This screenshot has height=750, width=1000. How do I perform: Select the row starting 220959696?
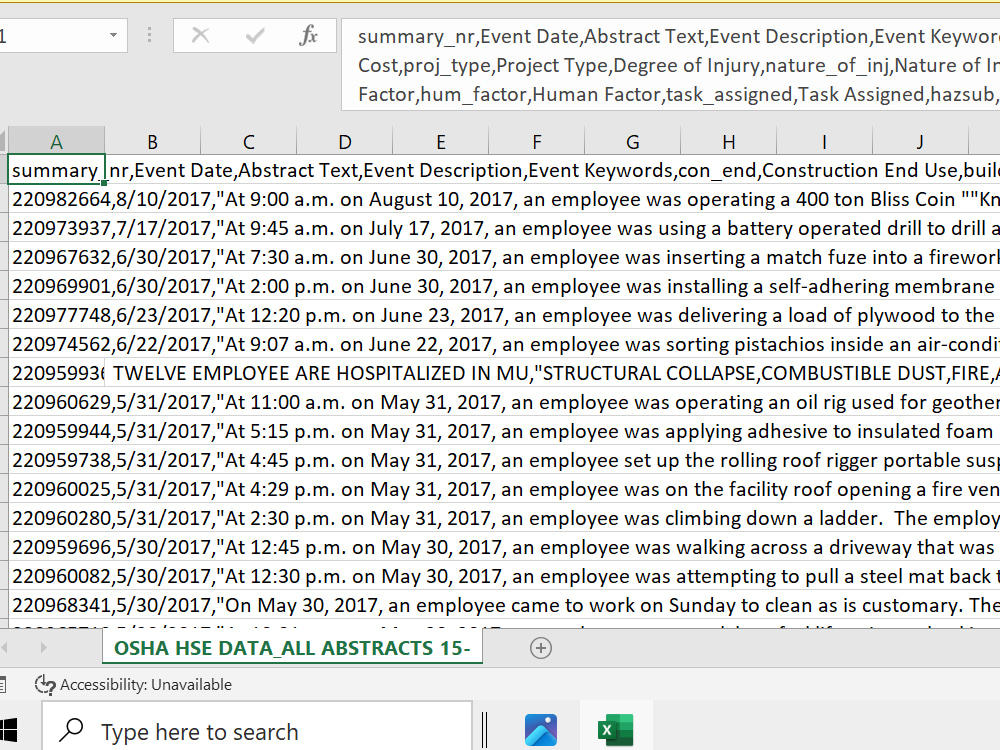[x=504, y=547]
